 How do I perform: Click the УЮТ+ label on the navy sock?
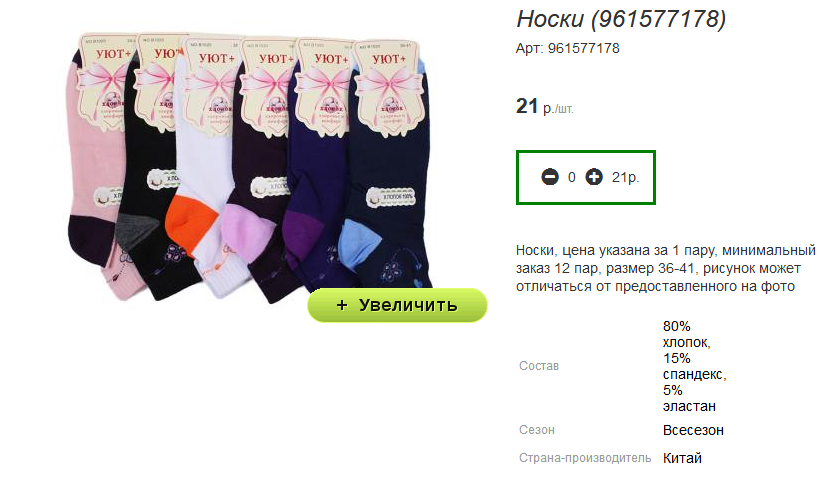click(x=389, y=59)
